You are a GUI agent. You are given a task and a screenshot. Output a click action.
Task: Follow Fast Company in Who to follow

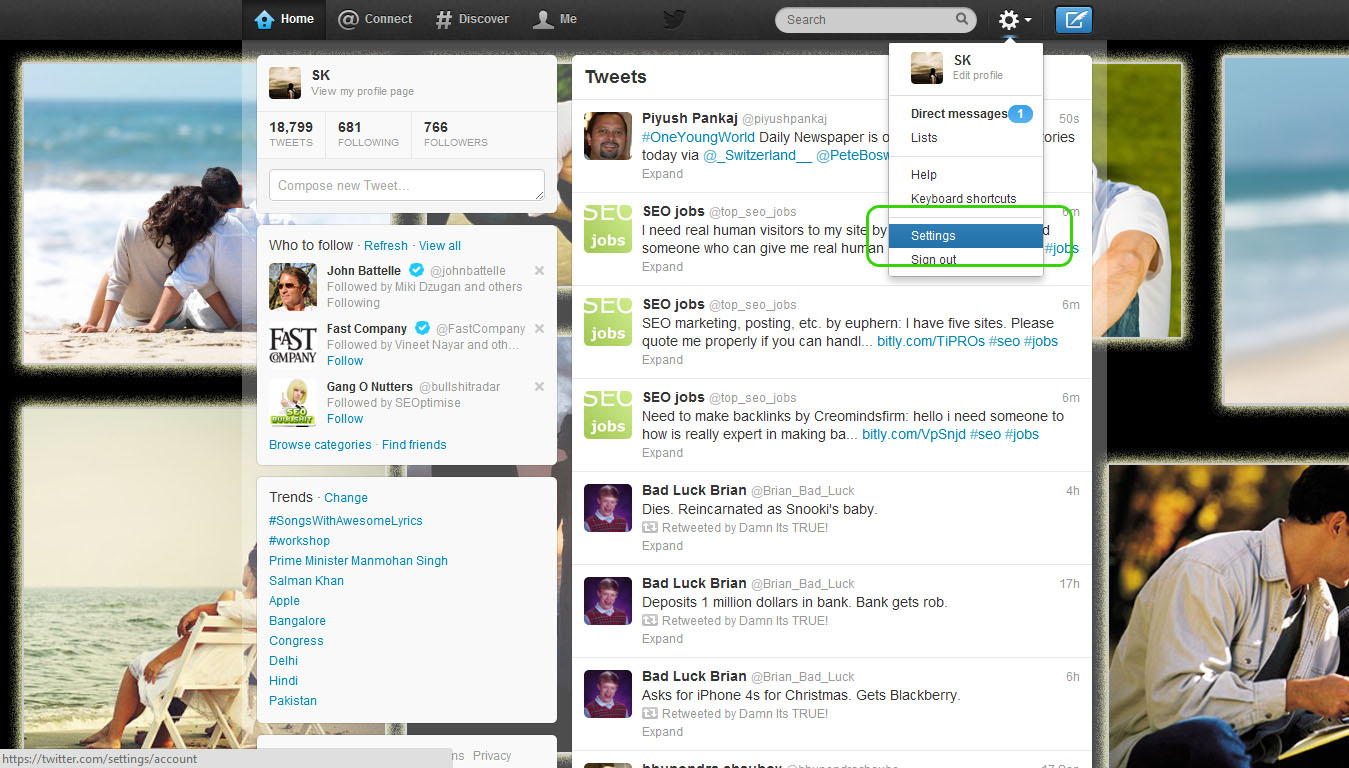344,360
